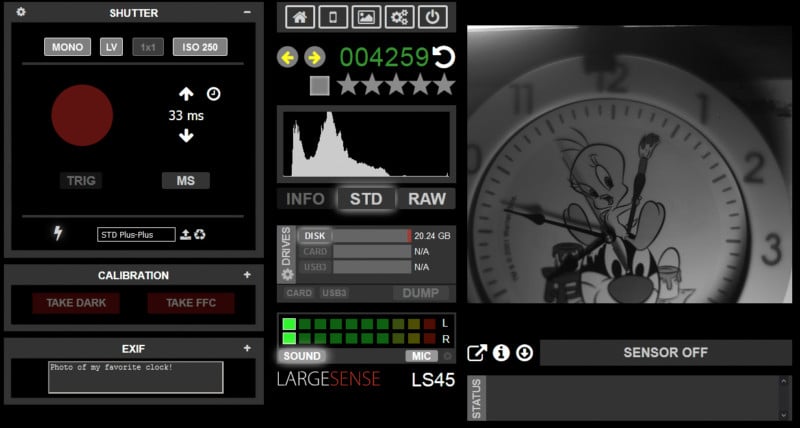Switch to the INFO tab

(x=305, y=199)
